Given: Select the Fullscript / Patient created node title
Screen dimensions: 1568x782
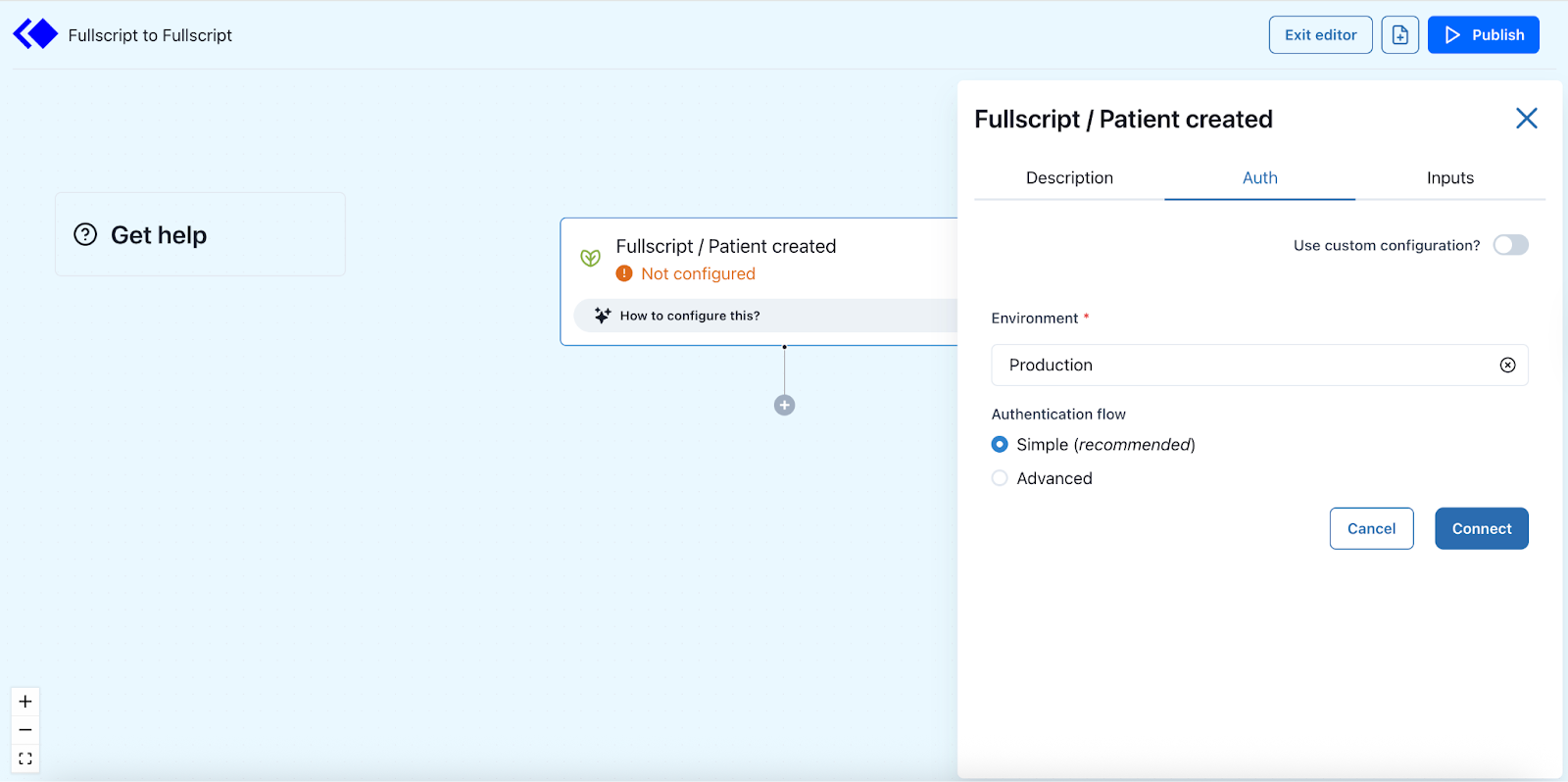Looking at the screenshot, I should coord(726,246).
